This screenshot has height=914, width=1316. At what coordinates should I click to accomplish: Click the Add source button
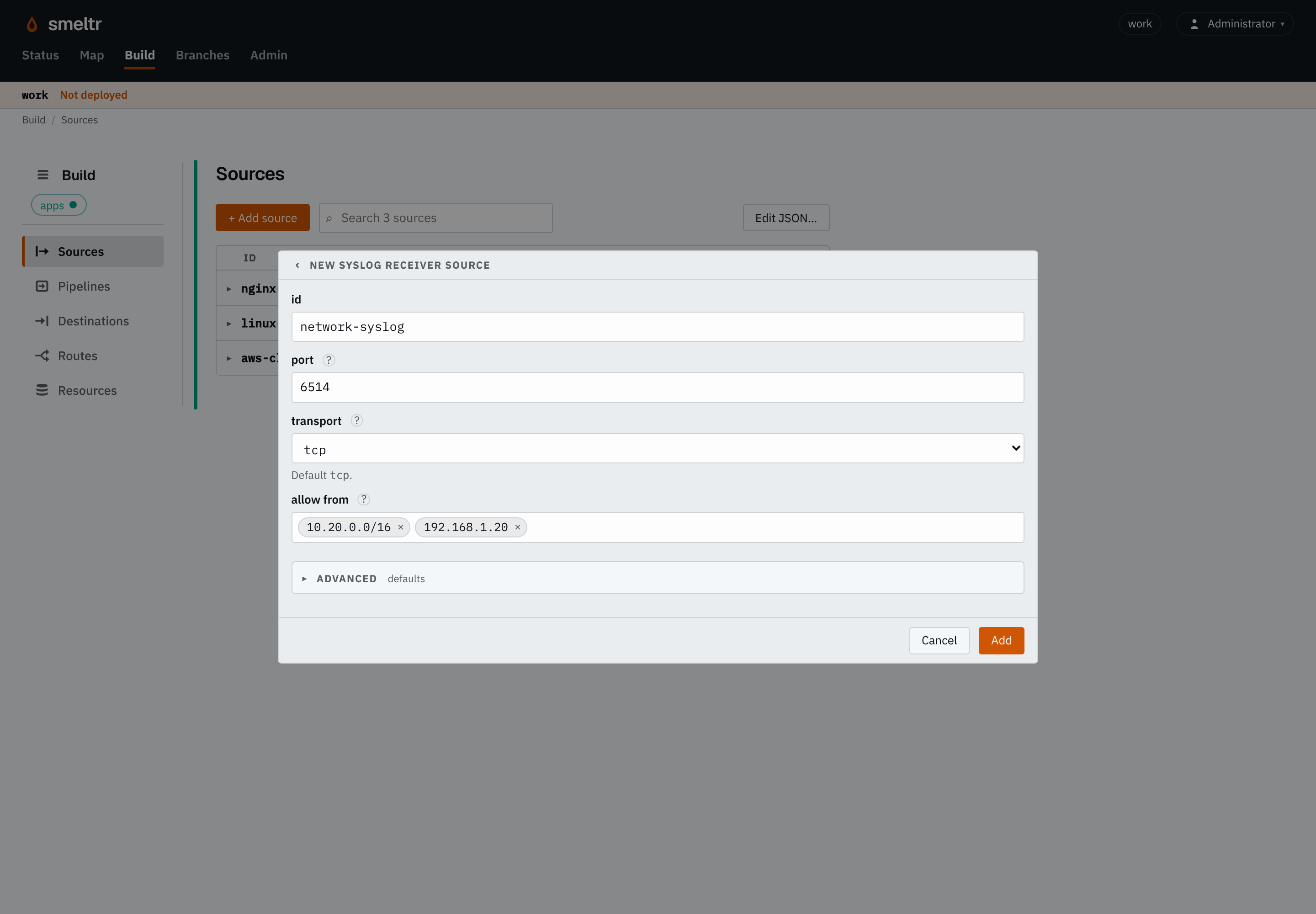262,218
